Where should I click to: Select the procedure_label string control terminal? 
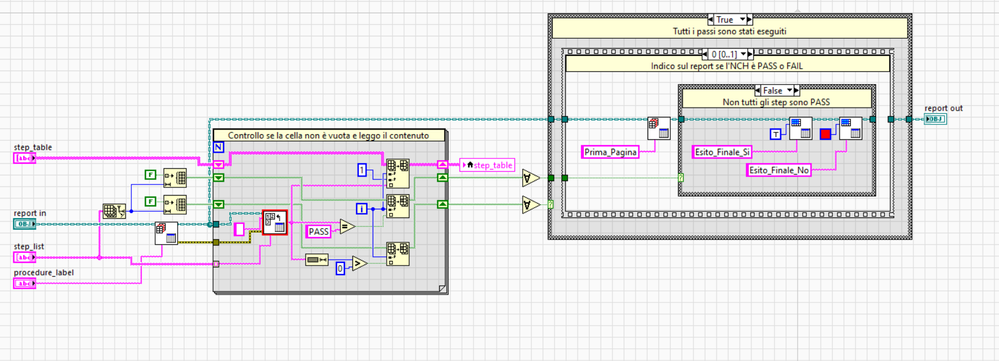coord(24,283)
